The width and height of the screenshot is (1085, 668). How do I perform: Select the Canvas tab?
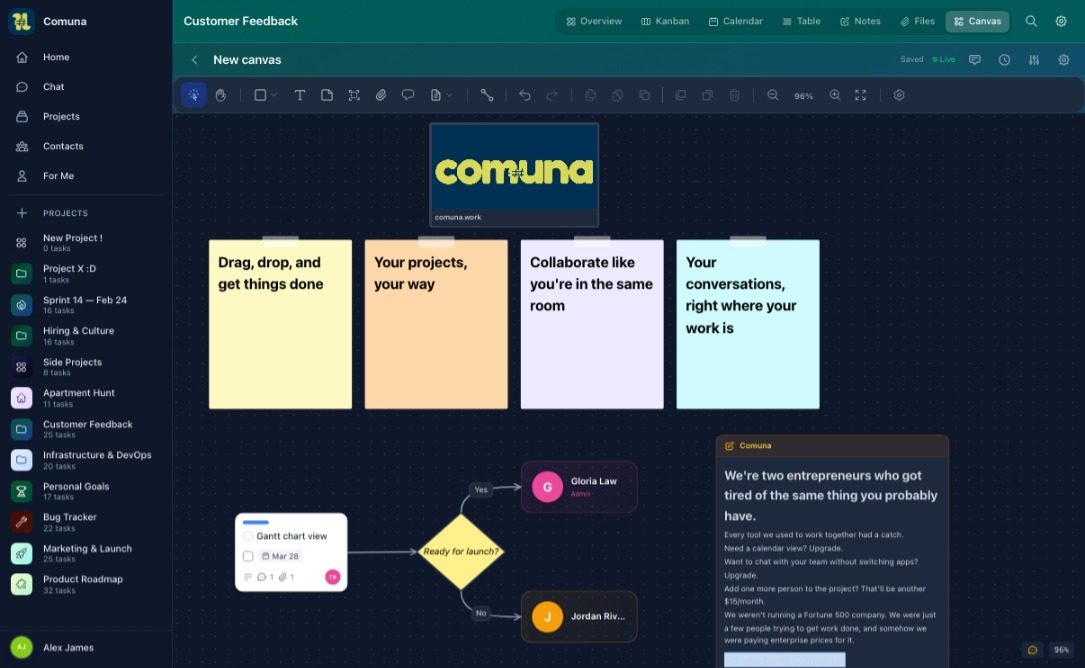tap(977, 21)
